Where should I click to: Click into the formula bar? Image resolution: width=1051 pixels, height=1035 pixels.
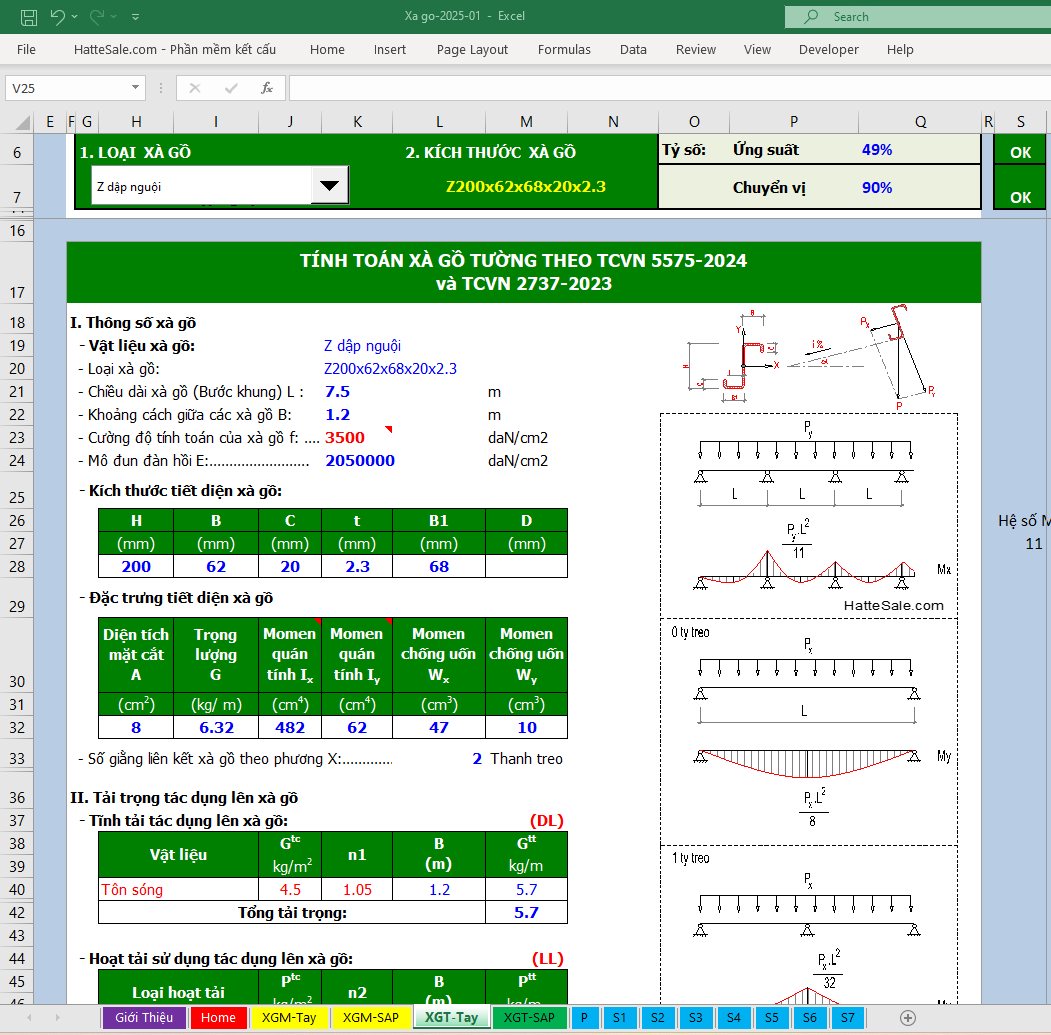[670, 88]
